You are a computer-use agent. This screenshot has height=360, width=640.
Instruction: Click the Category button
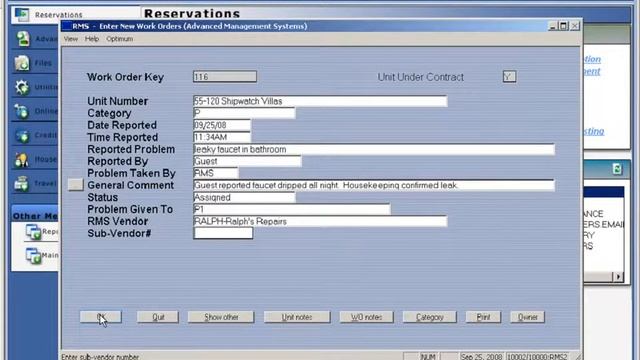point(429,317)
